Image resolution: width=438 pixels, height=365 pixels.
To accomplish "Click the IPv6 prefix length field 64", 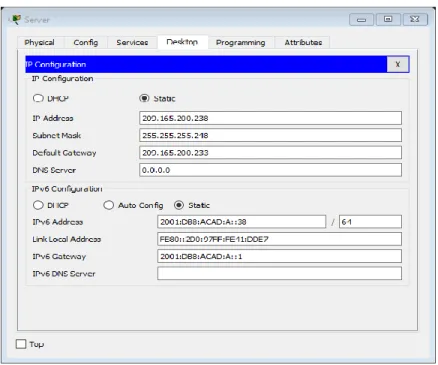I will (370, 222).
